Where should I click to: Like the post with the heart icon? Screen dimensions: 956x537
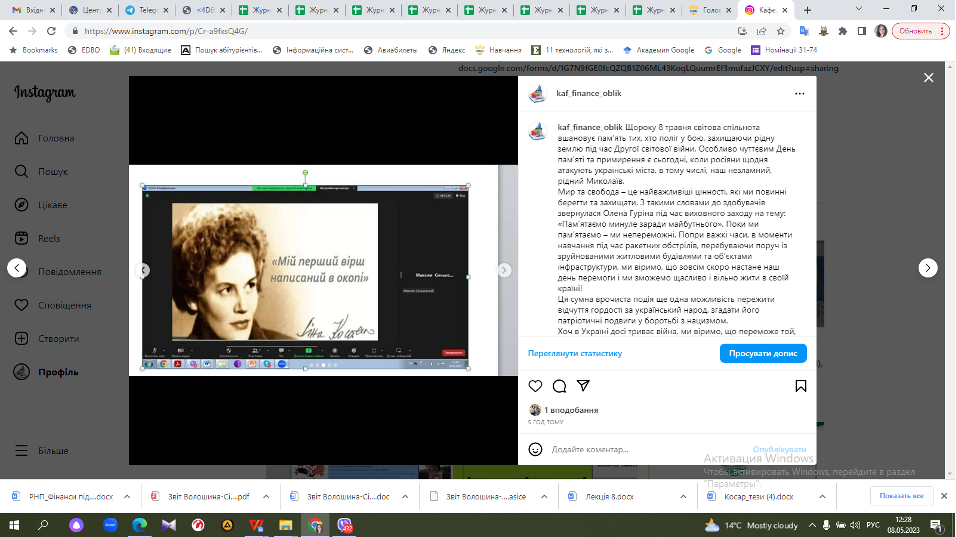pyautogui.click(x=535, y=386)
